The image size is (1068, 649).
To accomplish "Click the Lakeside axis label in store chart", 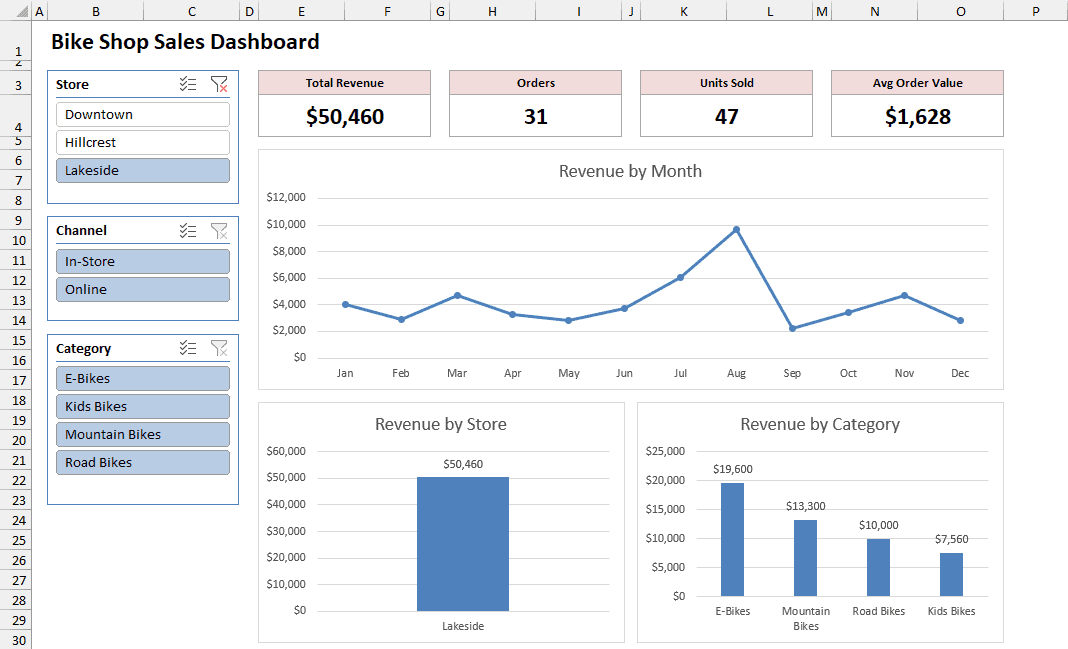I will [x=463, y=626].
